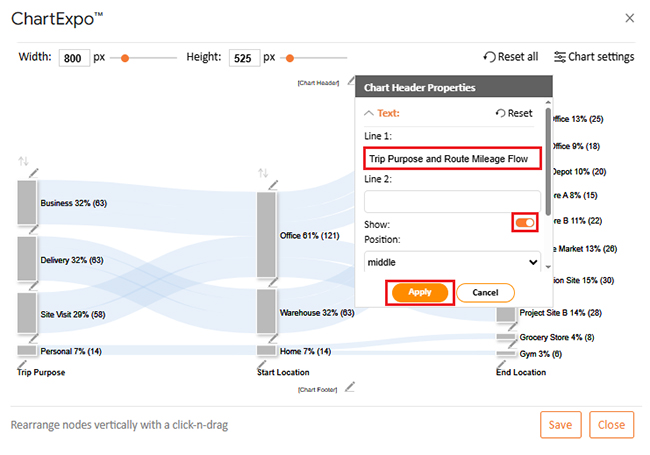650x455 pixels.
Task: Toggle the Show header switch
Action: pyautogui.click(x=525, y=223)
